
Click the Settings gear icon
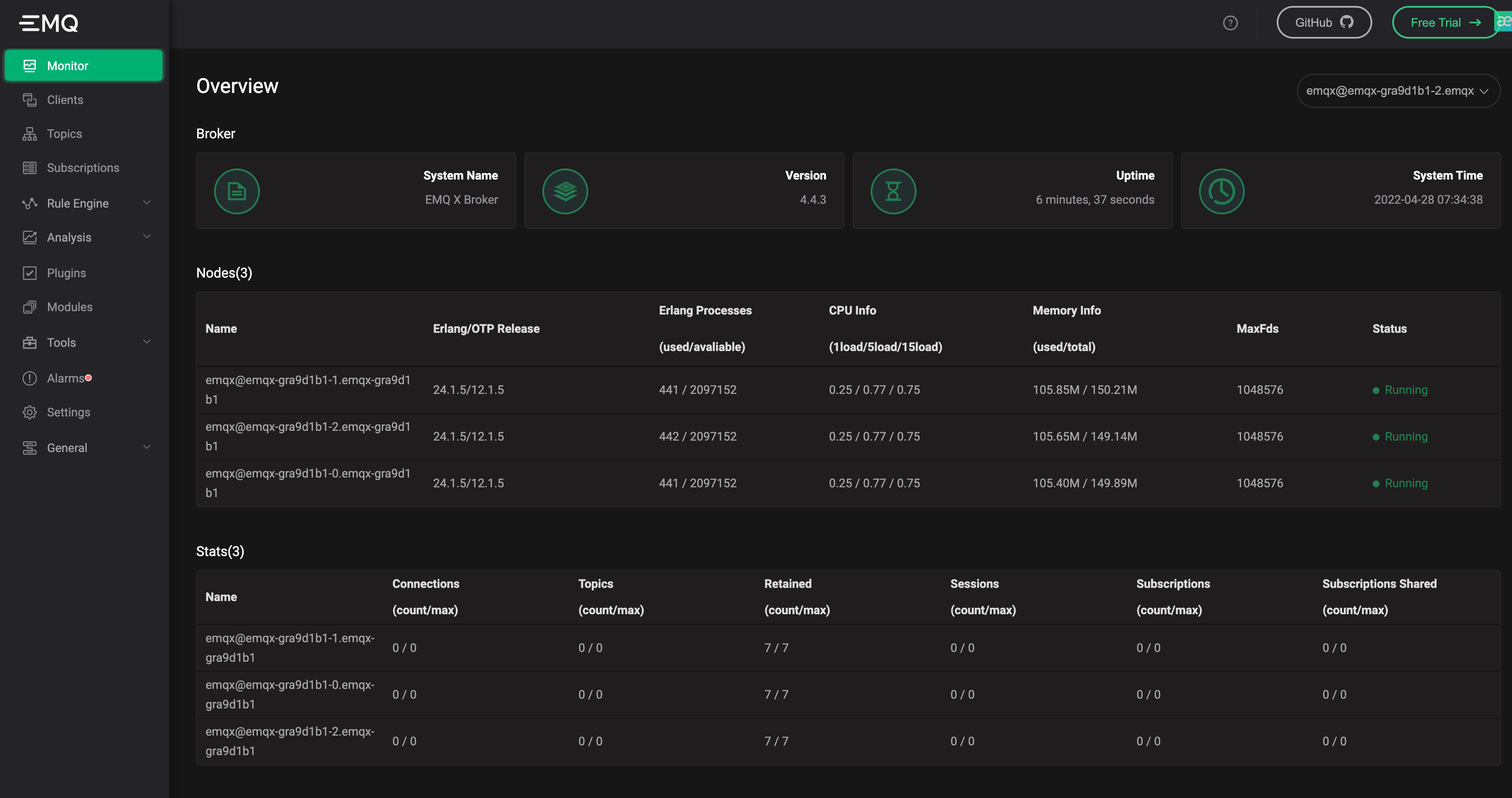[x=30, y=413]
